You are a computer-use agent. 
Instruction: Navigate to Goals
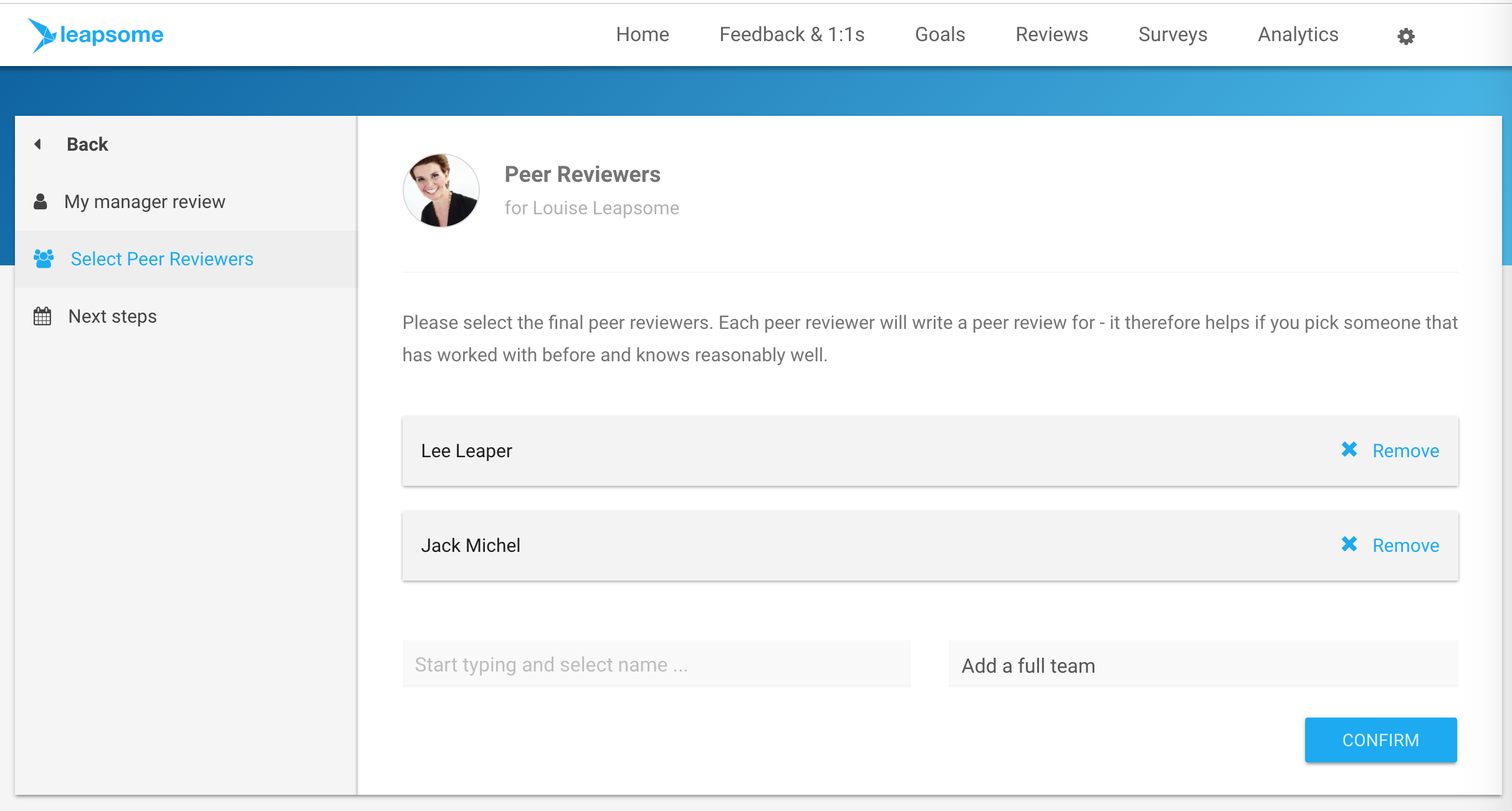click(940, 34)
